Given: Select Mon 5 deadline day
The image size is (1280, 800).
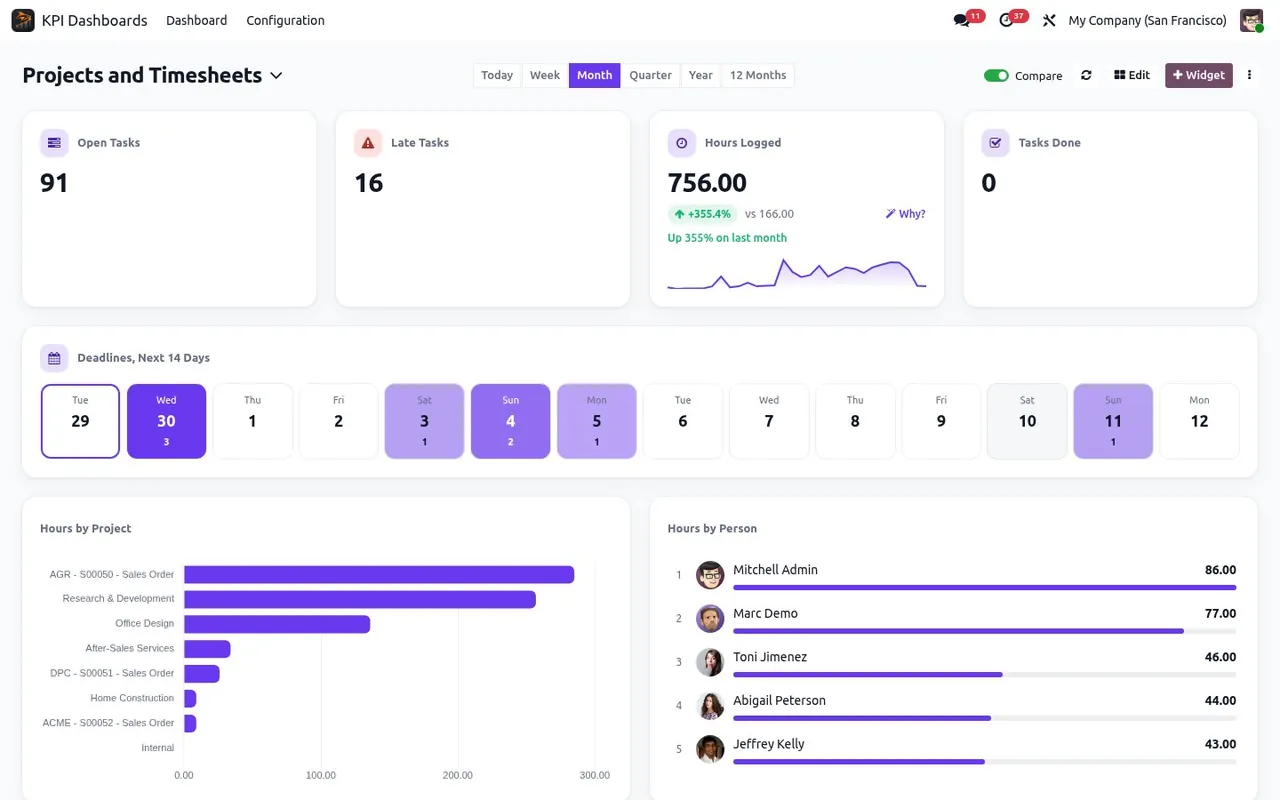Looking at the screenshot, I should (596, 421).
